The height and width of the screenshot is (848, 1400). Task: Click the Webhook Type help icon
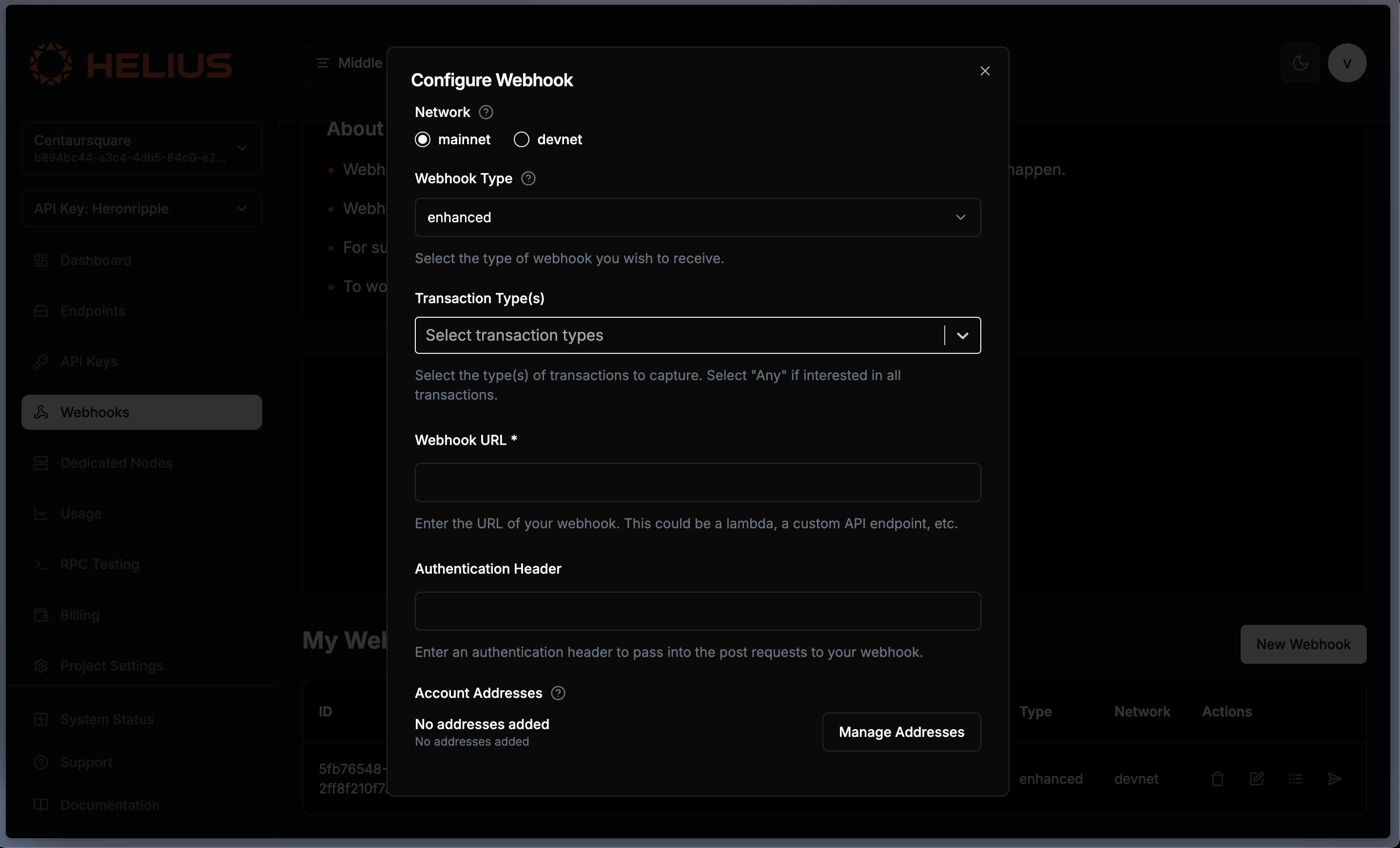[528, 178]
